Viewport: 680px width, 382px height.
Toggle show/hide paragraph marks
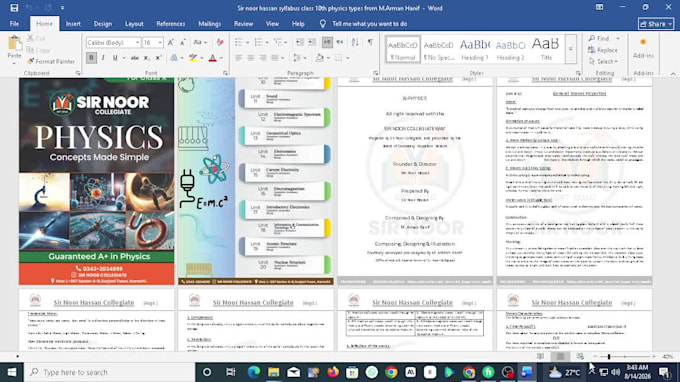(x=370, y=42)
